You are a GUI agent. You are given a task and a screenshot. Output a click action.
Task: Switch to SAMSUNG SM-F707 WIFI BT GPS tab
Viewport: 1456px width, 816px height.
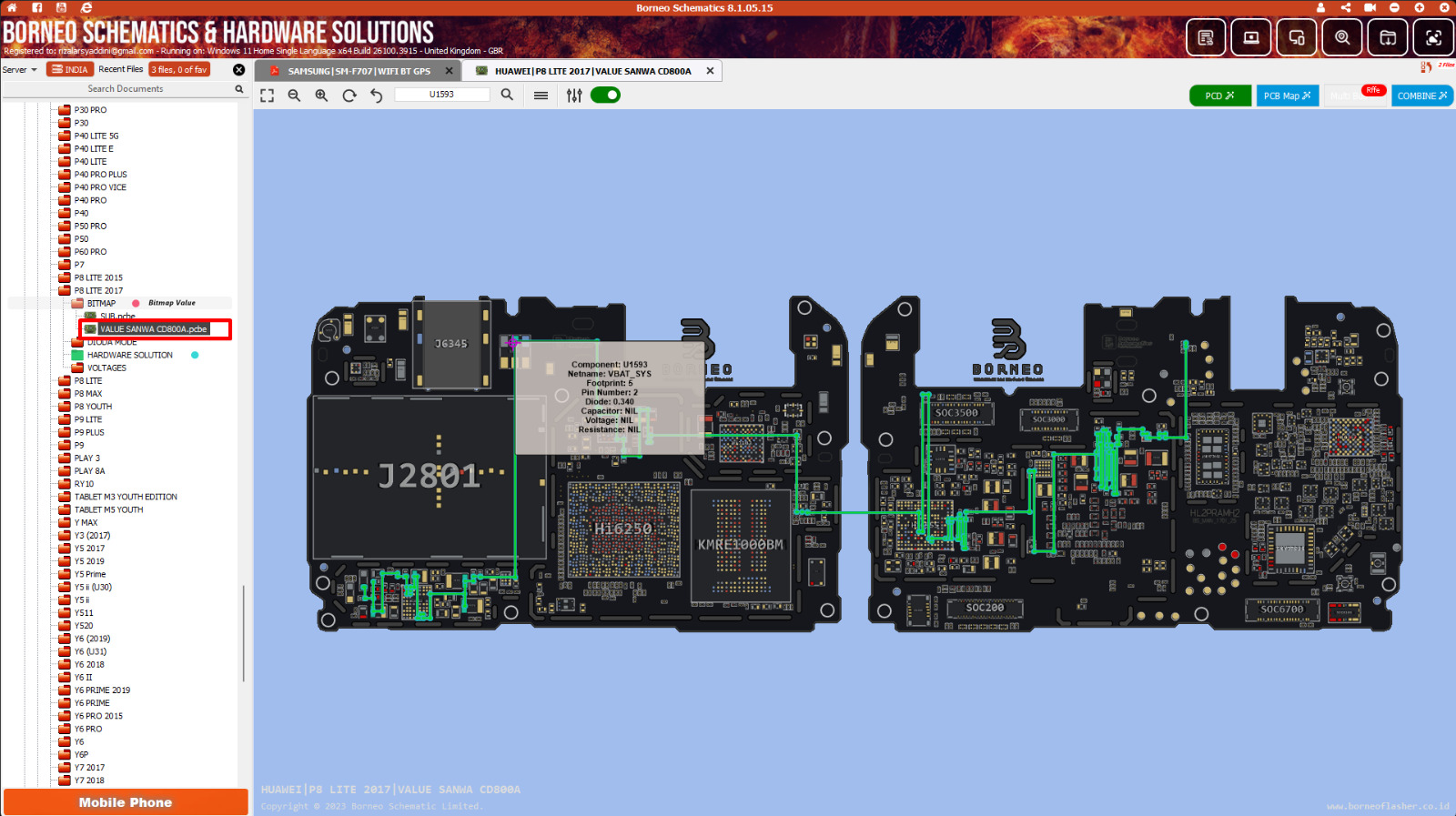coord(359,71)
